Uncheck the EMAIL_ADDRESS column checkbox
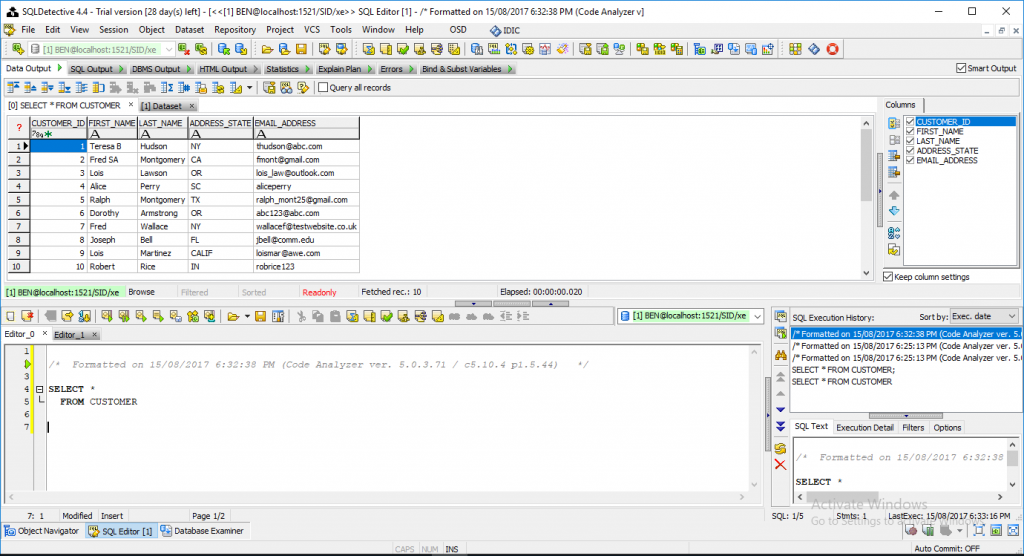Image resolution: width=1024 pixels, height=556 pixels. click(909, 161)
